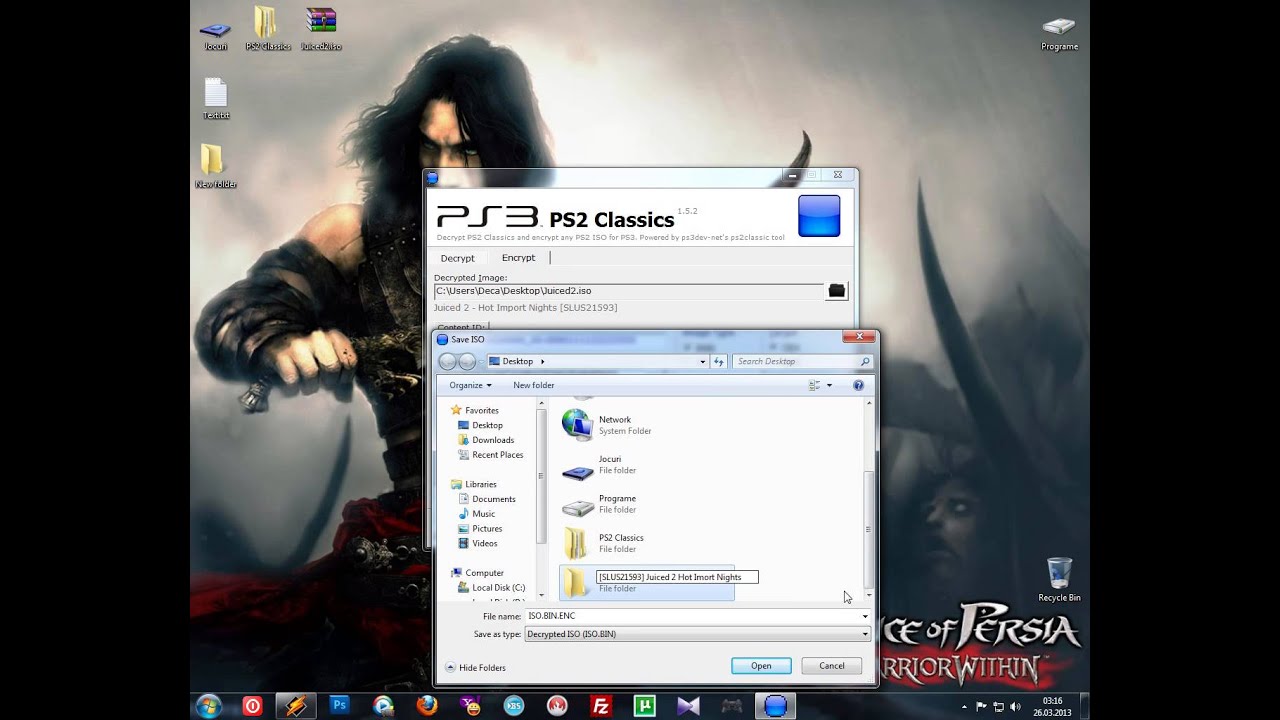
Task: Open Photoshop from the taskbar
Action: pyautogui.click(x=339, y=705)
